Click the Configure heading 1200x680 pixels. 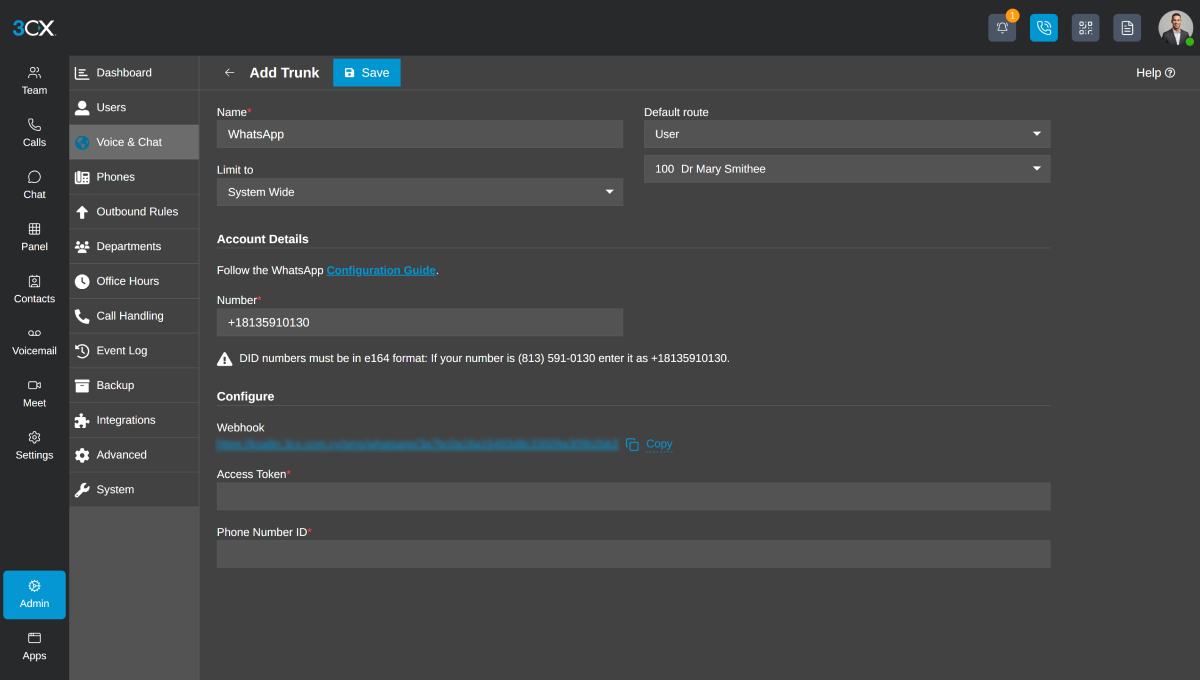pyautogui.click(x=245, y=397)
